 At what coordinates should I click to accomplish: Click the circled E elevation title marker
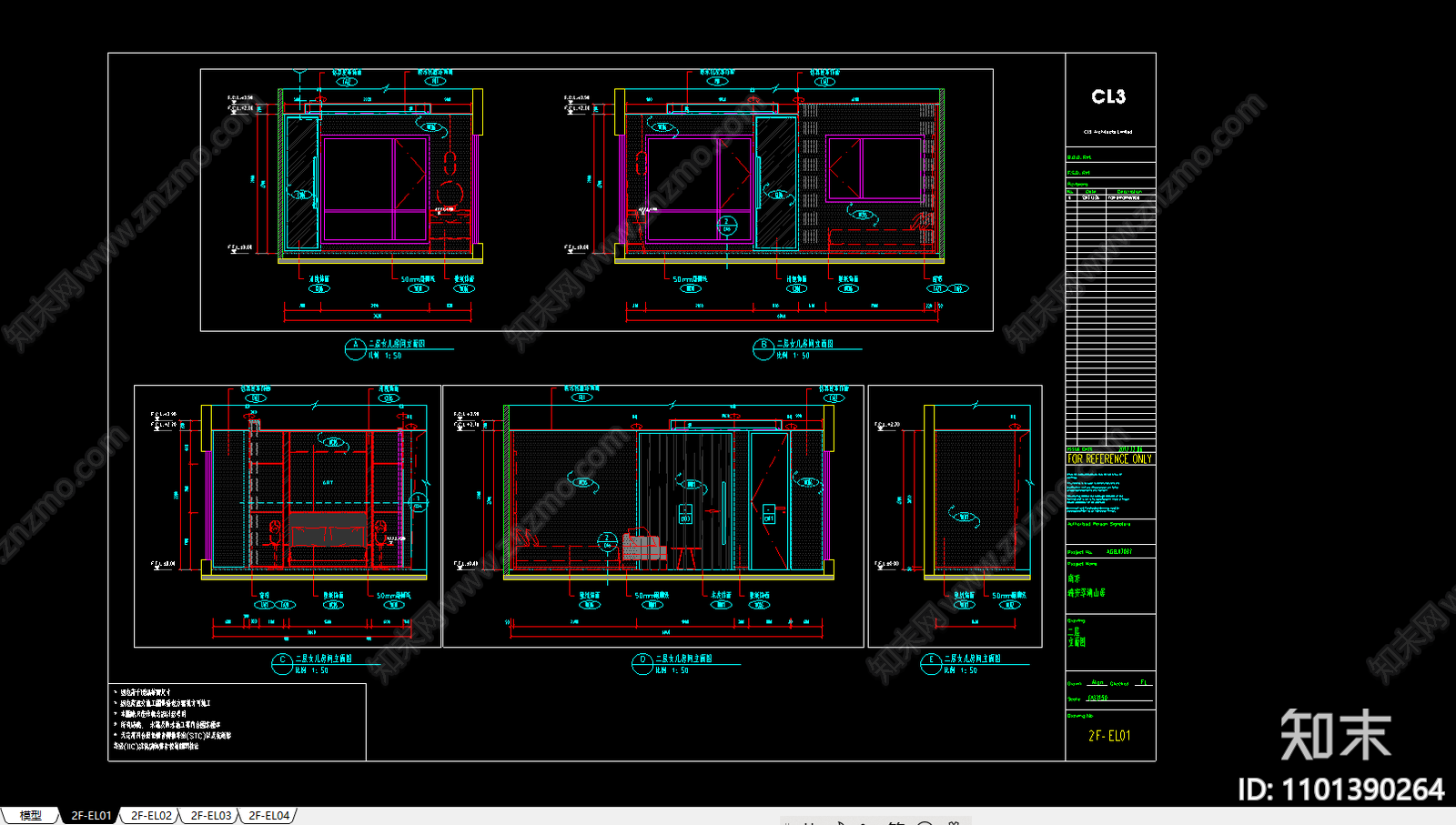(931, 664)
